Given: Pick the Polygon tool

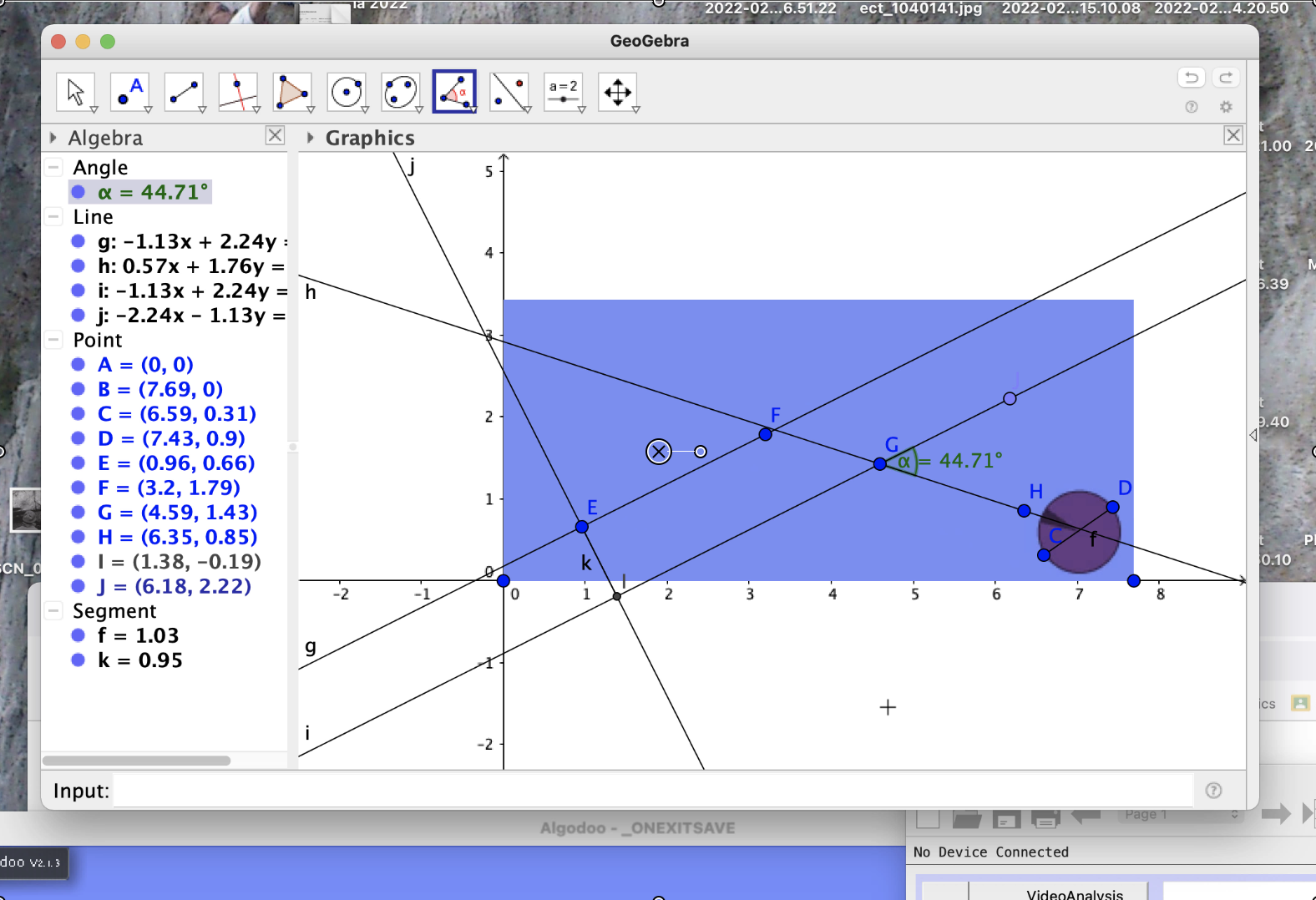Looking at the screenshot, I should (292, 92).
